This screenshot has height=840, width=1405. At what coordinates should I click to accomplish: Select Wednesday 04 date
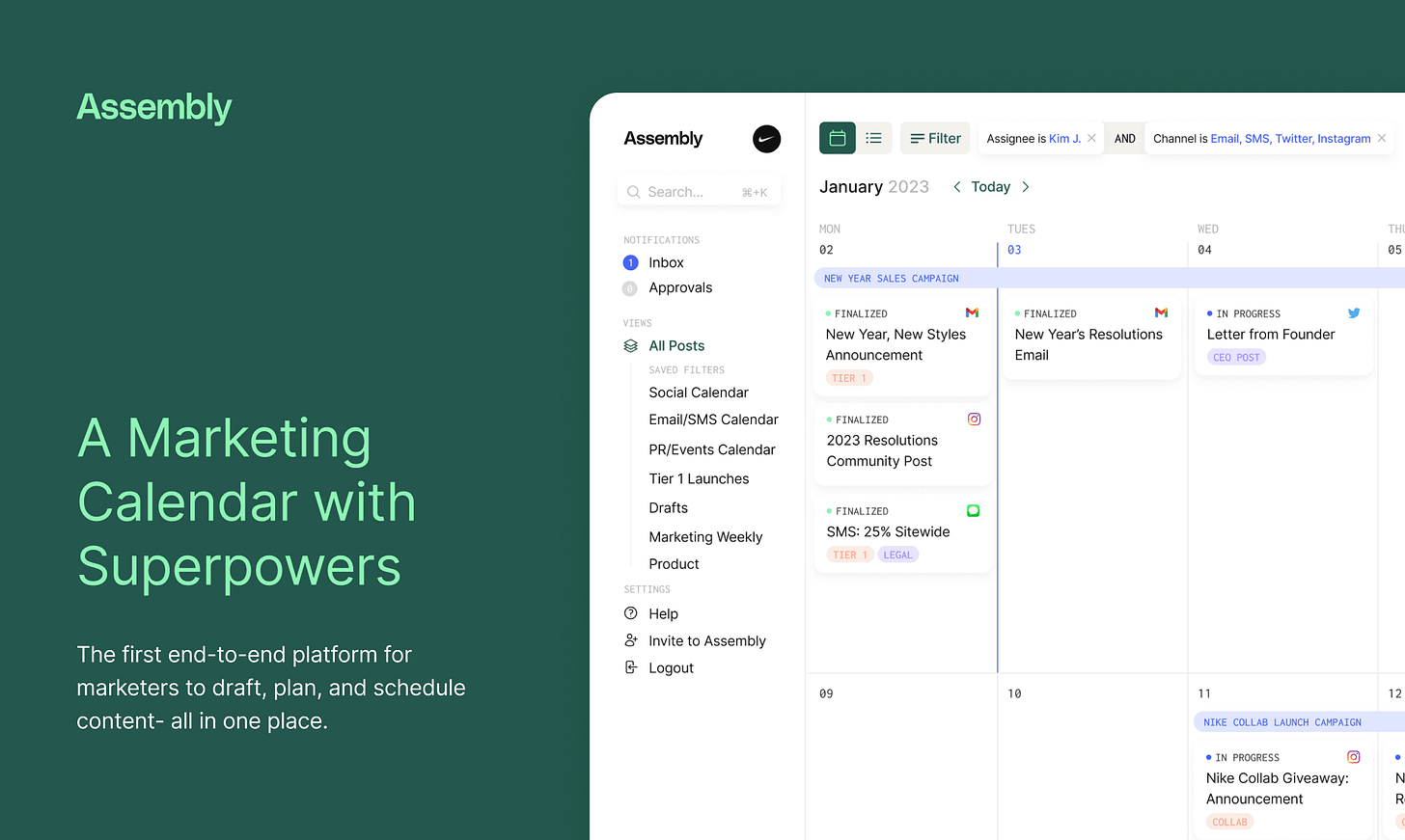point(1204,250)
